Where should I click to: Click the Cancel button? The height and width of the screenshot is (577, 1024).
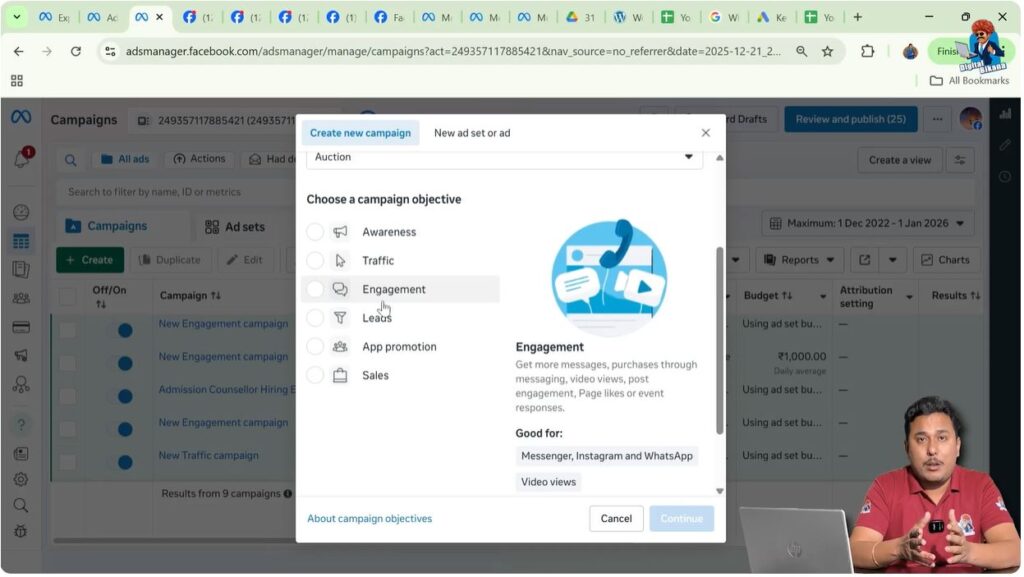pos(617,519)
